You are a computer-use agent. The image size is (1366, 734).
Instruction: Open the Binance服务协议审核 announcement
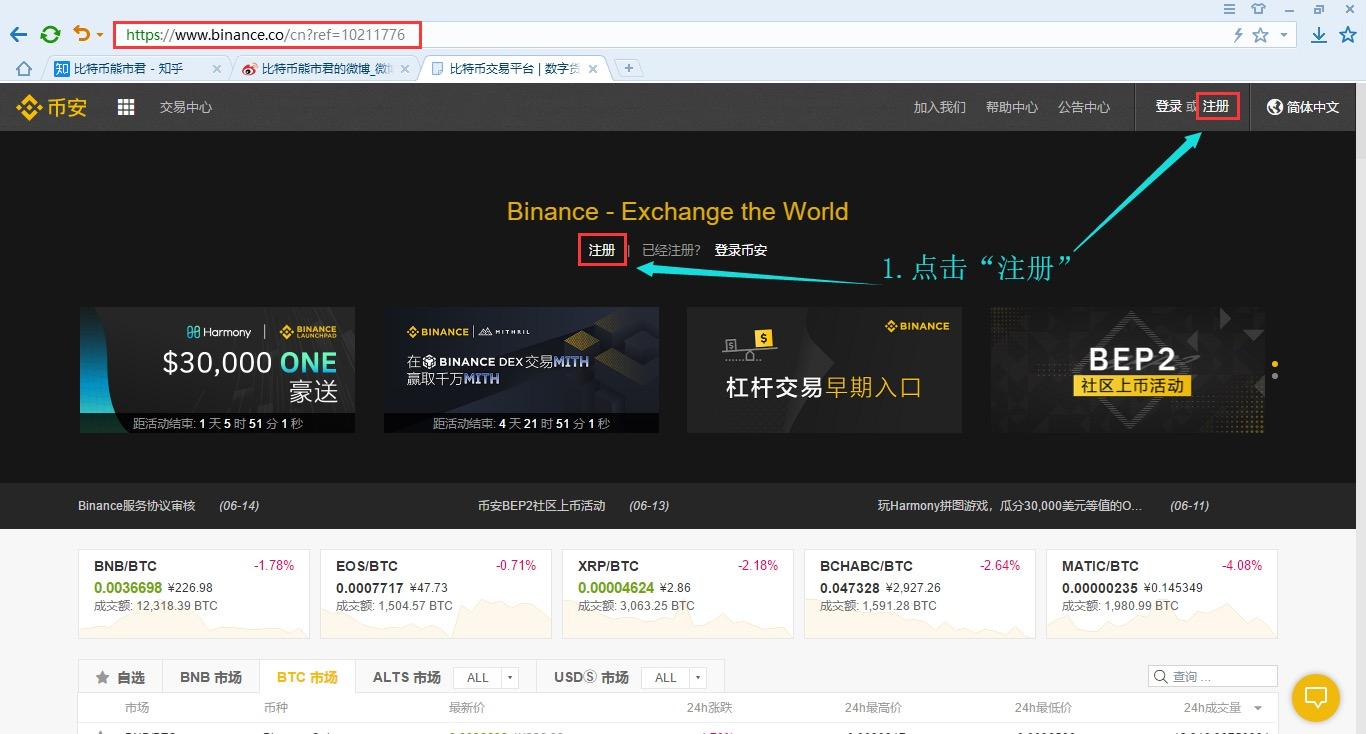[137, 506]
